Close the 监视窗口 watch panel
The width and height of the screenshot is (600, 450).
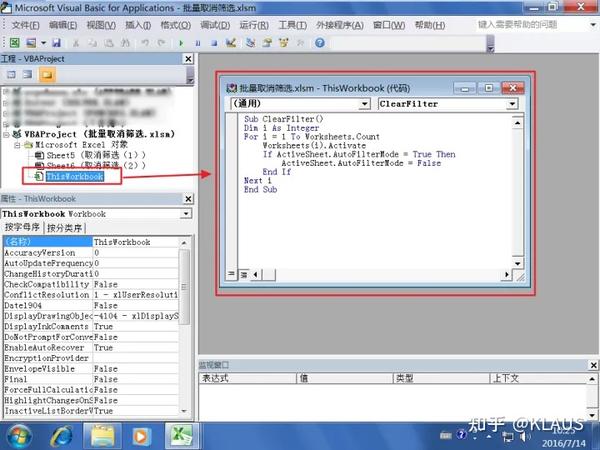click(x=593, y=365)
